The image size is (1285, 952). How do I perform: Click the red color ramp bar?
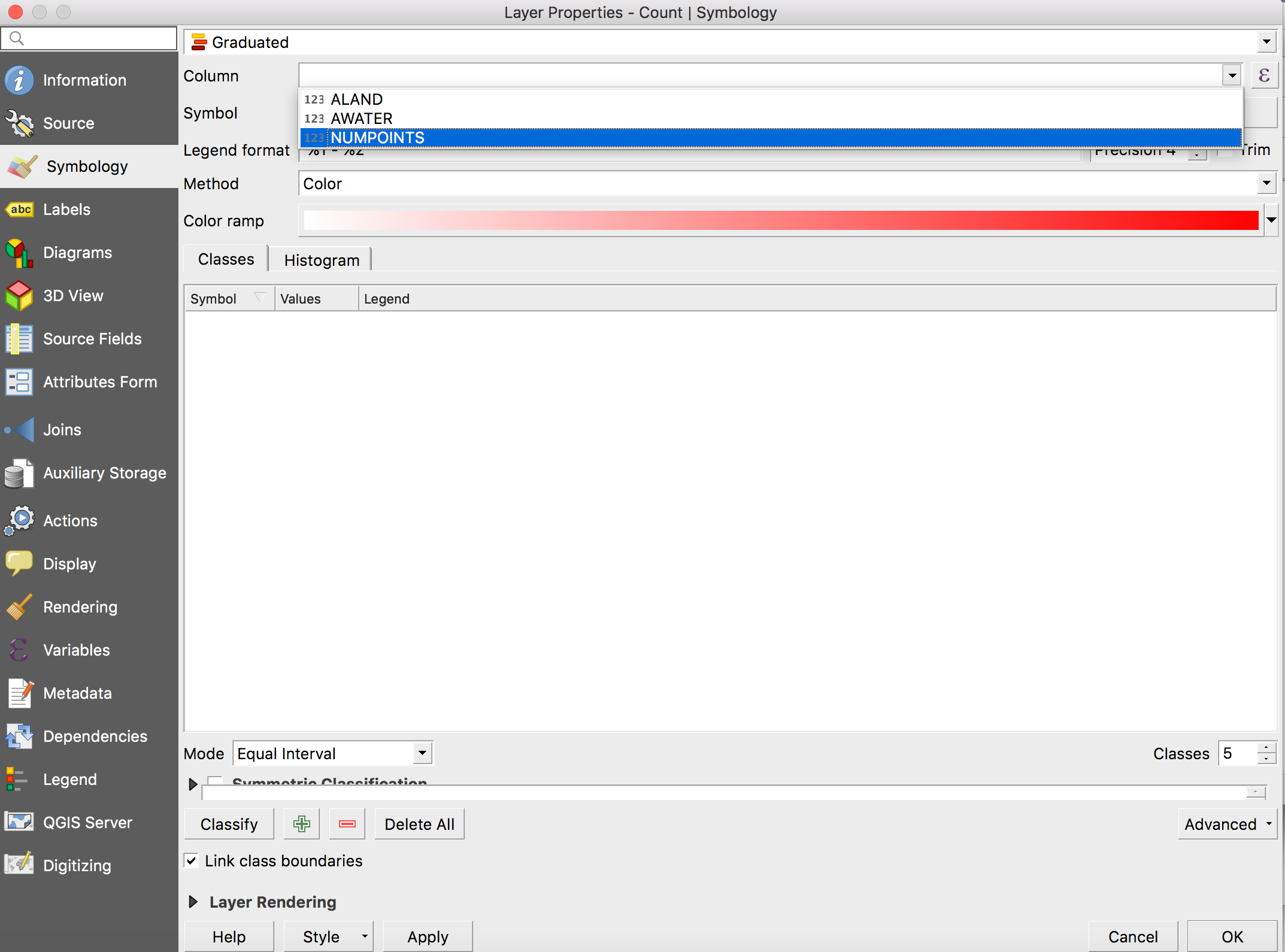coord(781,220)
